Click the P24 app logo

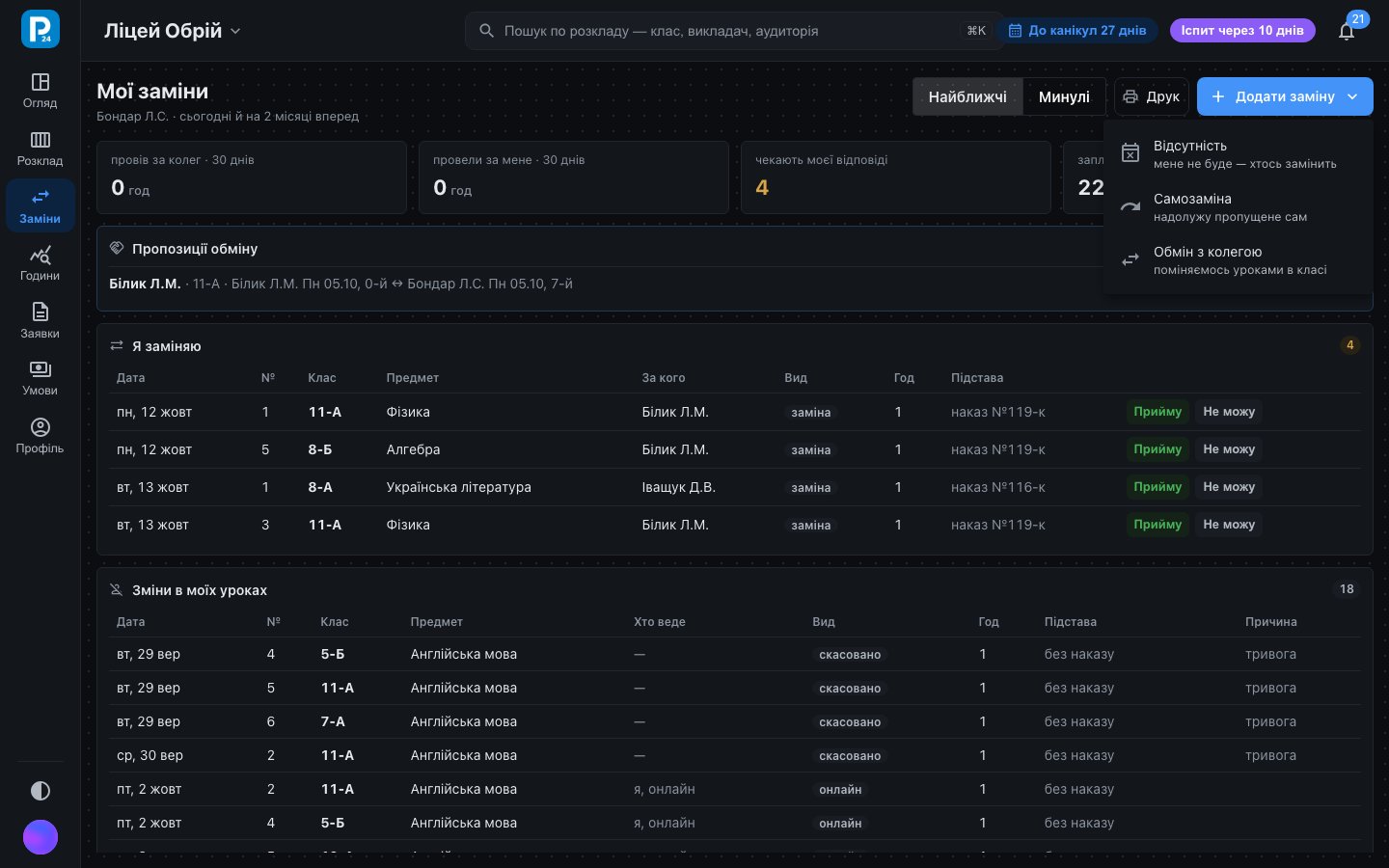pos(41,29)
